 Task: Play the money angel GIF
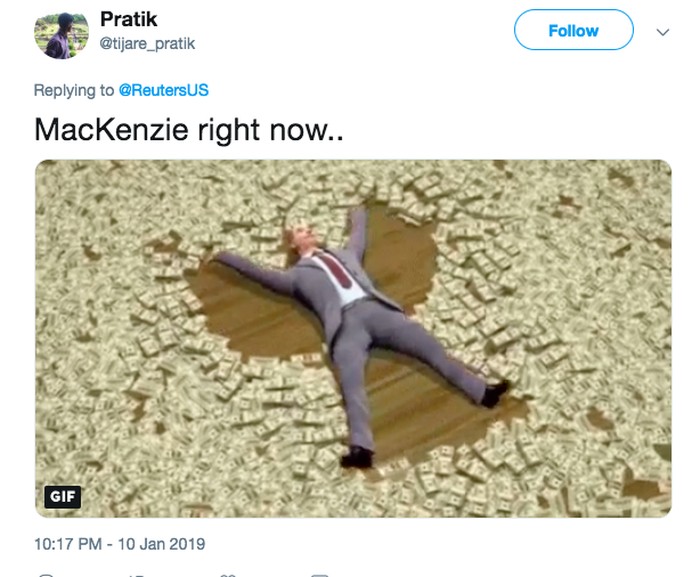pyautogui.click(x=353, y=339)
